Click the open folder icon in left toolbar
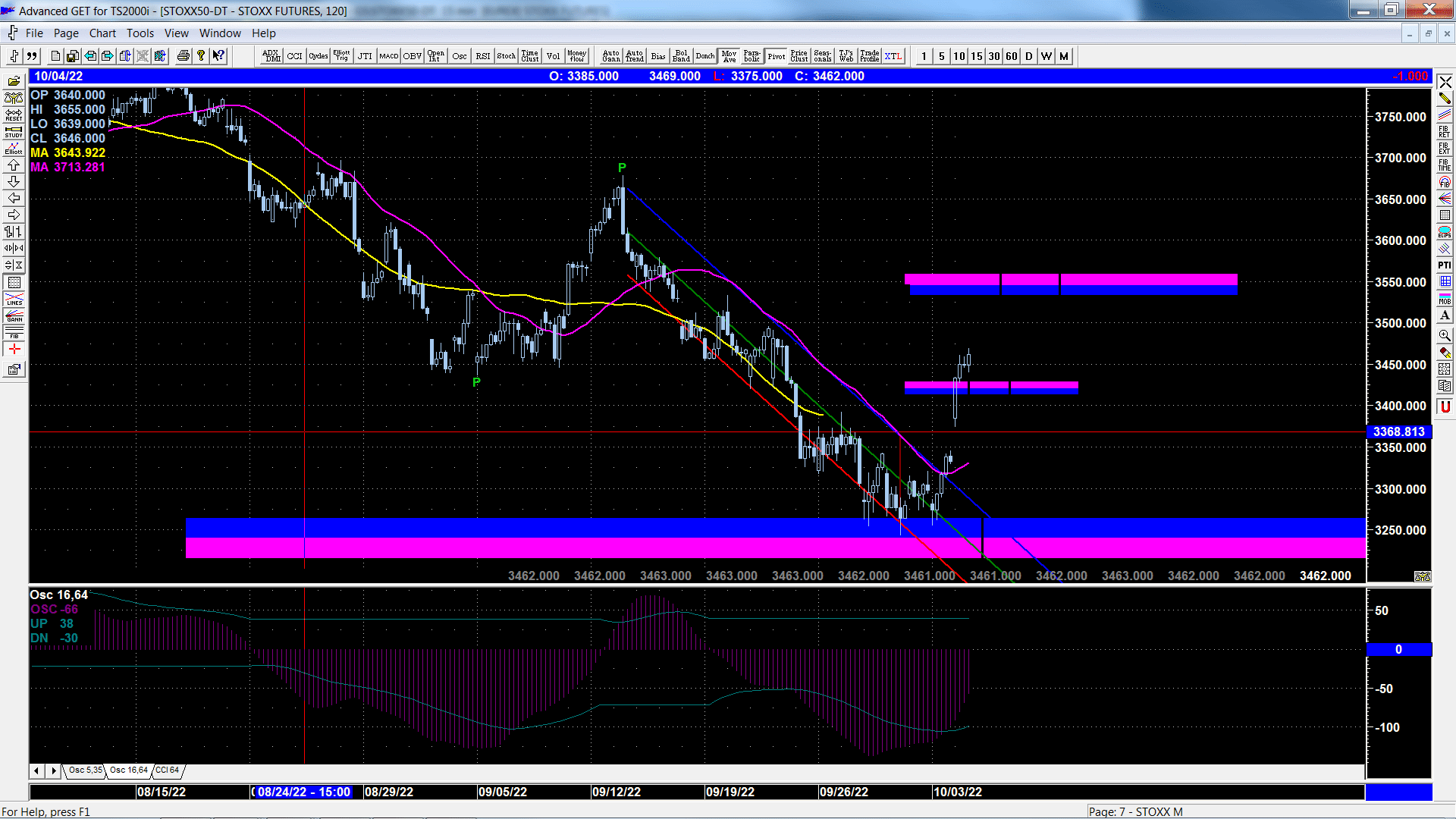1456x819 pixels. click(14, 81)
